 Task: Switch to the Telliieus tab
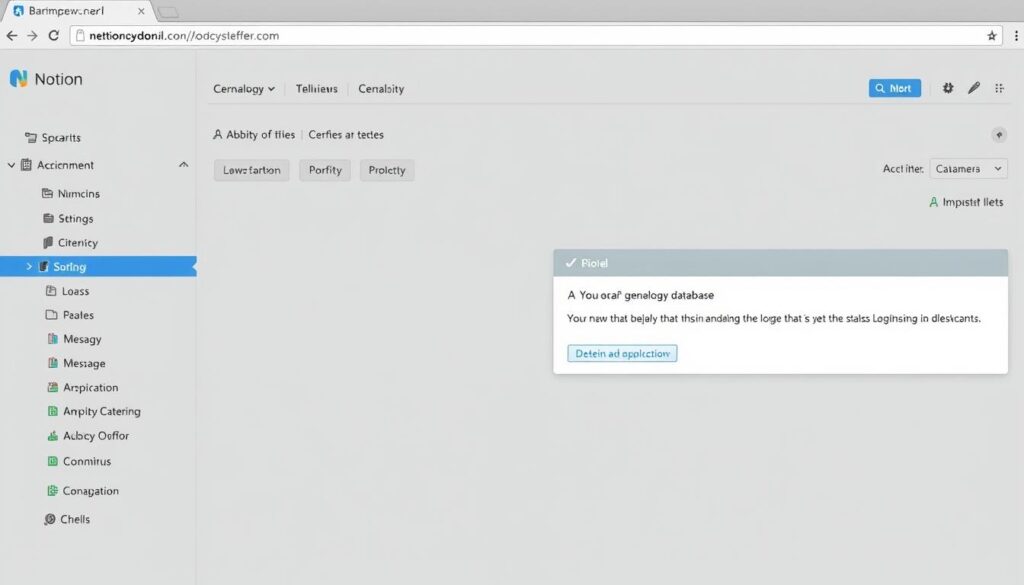317,89
